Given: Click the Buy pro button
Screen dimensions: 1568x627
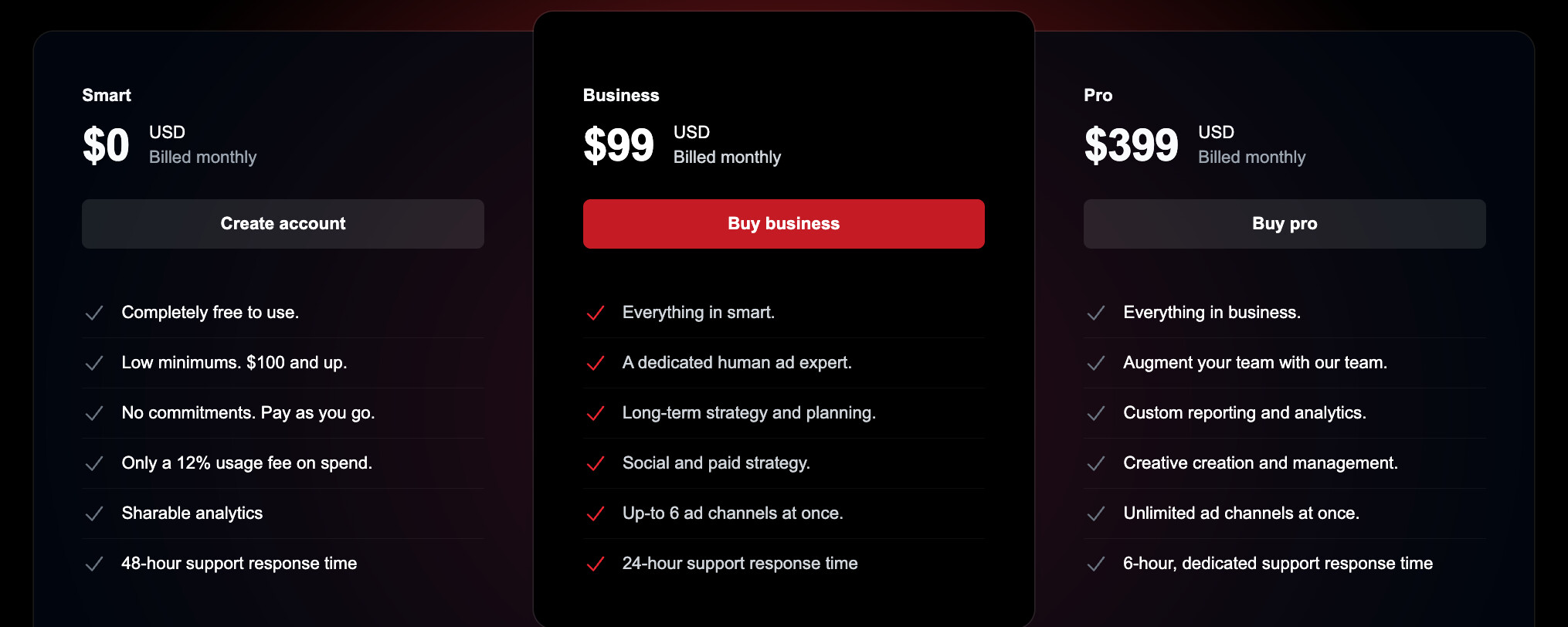Looking at the screenshot, I should tap(1285, 224).
